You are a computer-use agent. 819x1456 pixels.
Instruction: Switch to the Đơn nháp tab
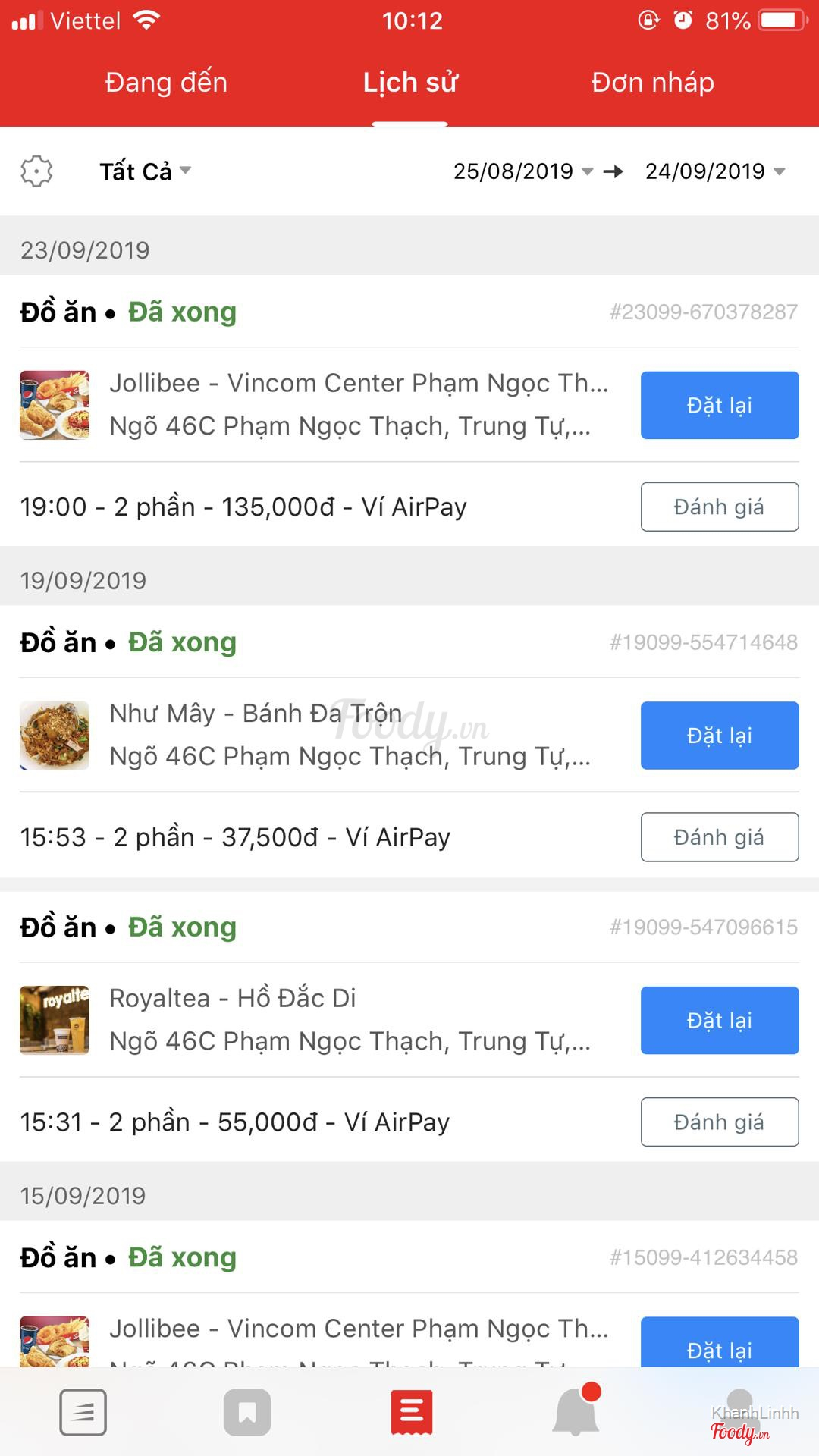652,83
